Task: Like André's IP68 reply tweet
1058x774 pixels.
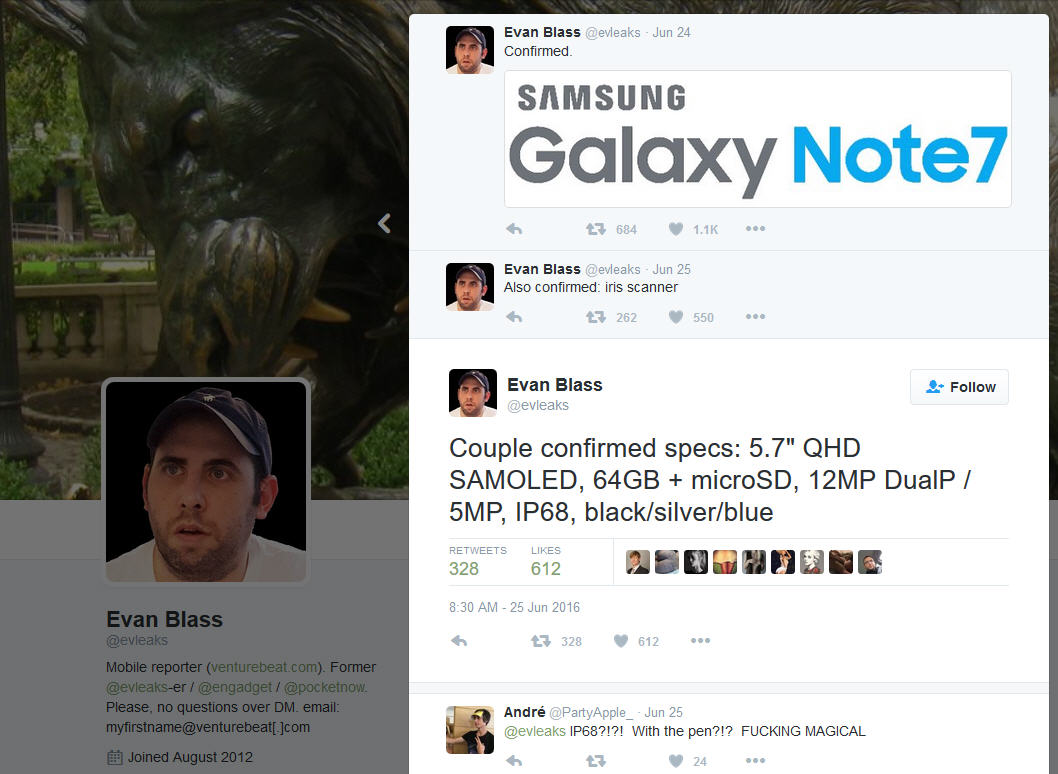Action: click(x=675, y=761)
